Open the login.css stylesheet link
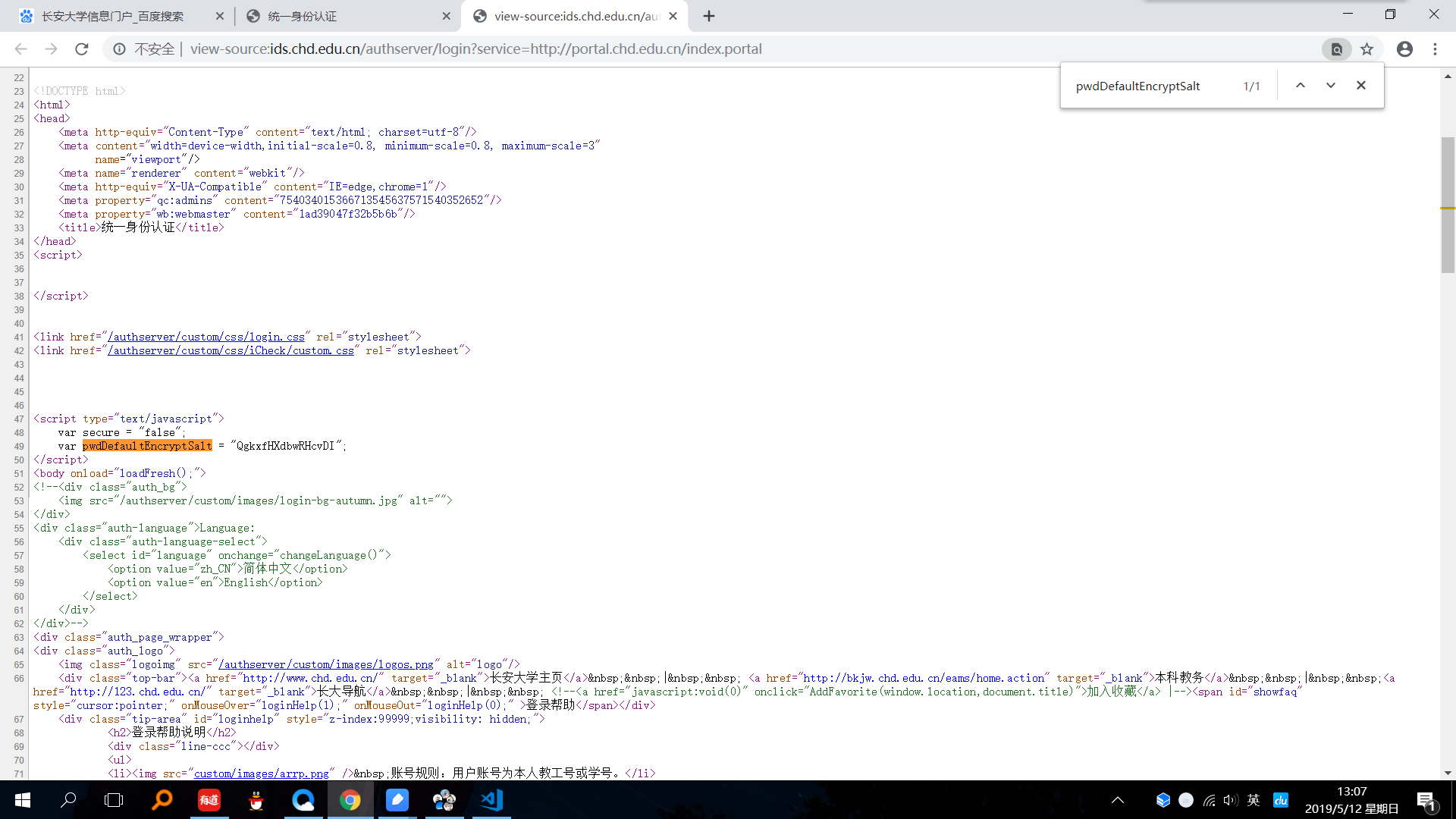This screenshot has width=1456, height=819. [x=206, y=337]
